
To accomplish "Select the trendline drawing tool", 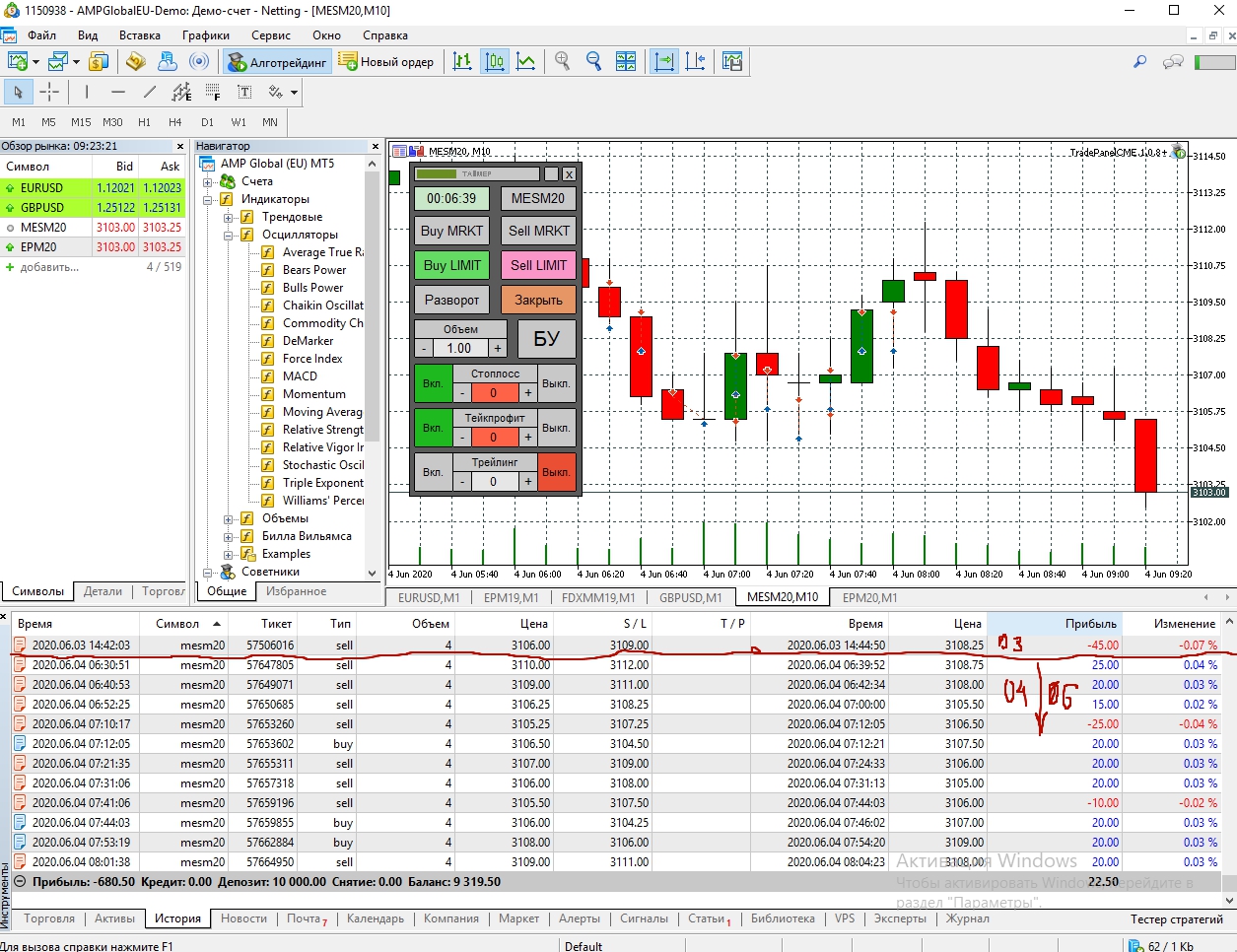I will pyautogui.click(x=150, y=92).
